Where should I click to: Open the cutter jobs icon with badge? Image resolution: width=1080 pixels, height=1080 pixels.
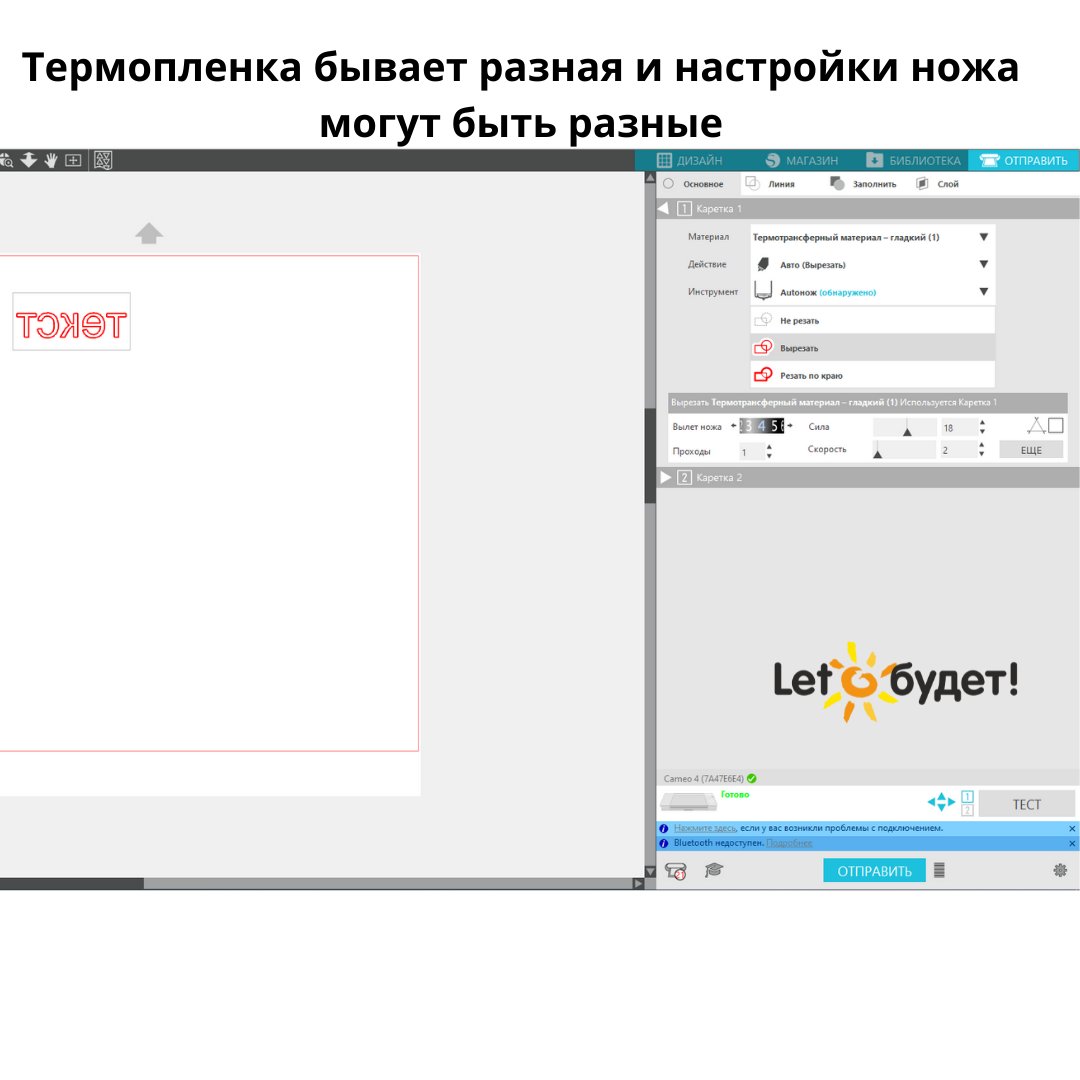676,871
